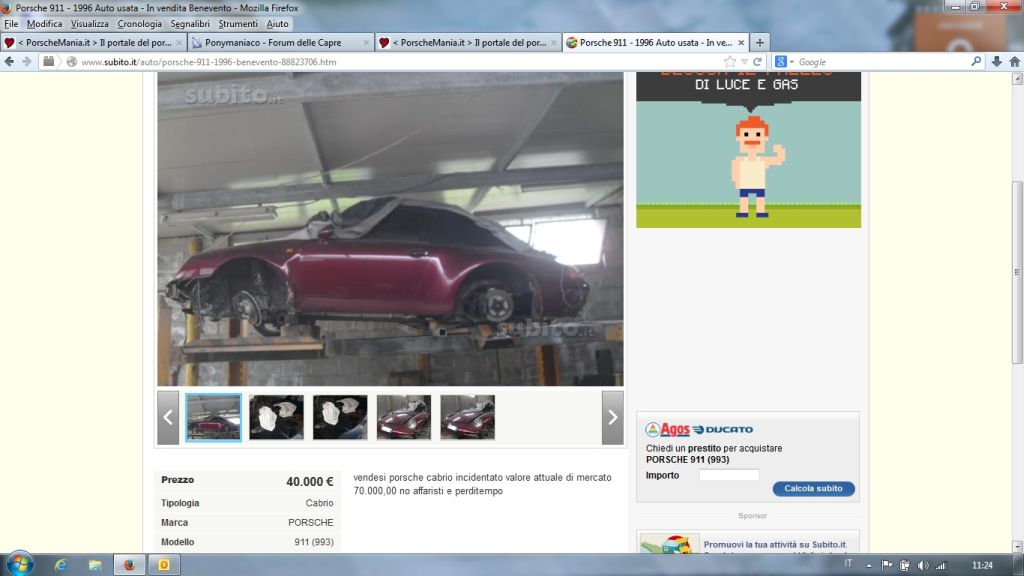
Task: Click the Cabrio tipologia value
Action: [319, 503]
